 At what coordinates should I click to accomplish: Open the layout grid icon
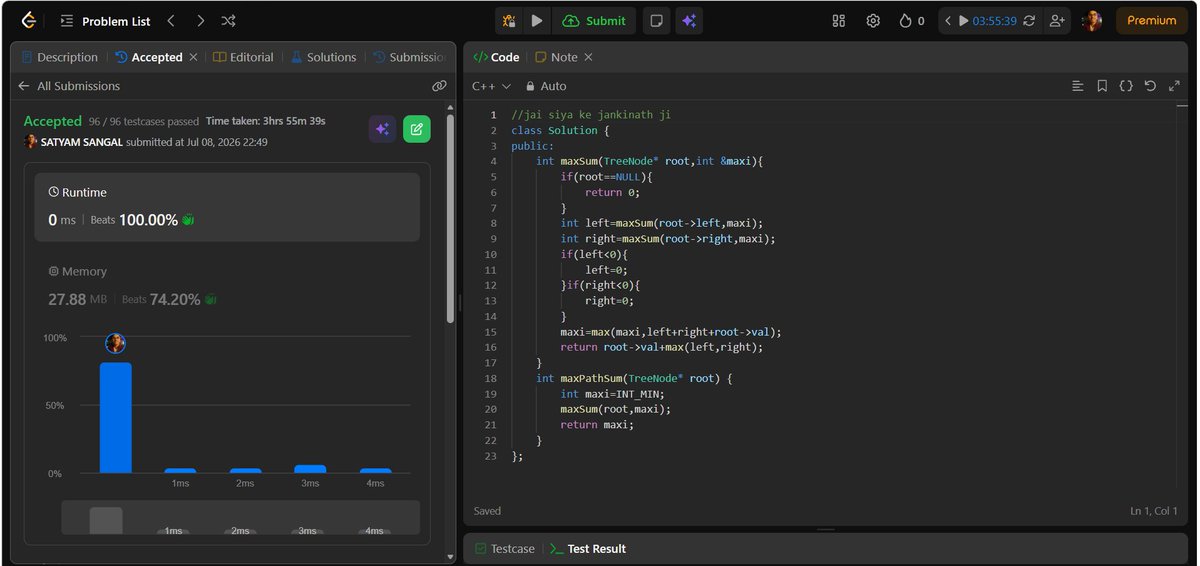[839, 20]
